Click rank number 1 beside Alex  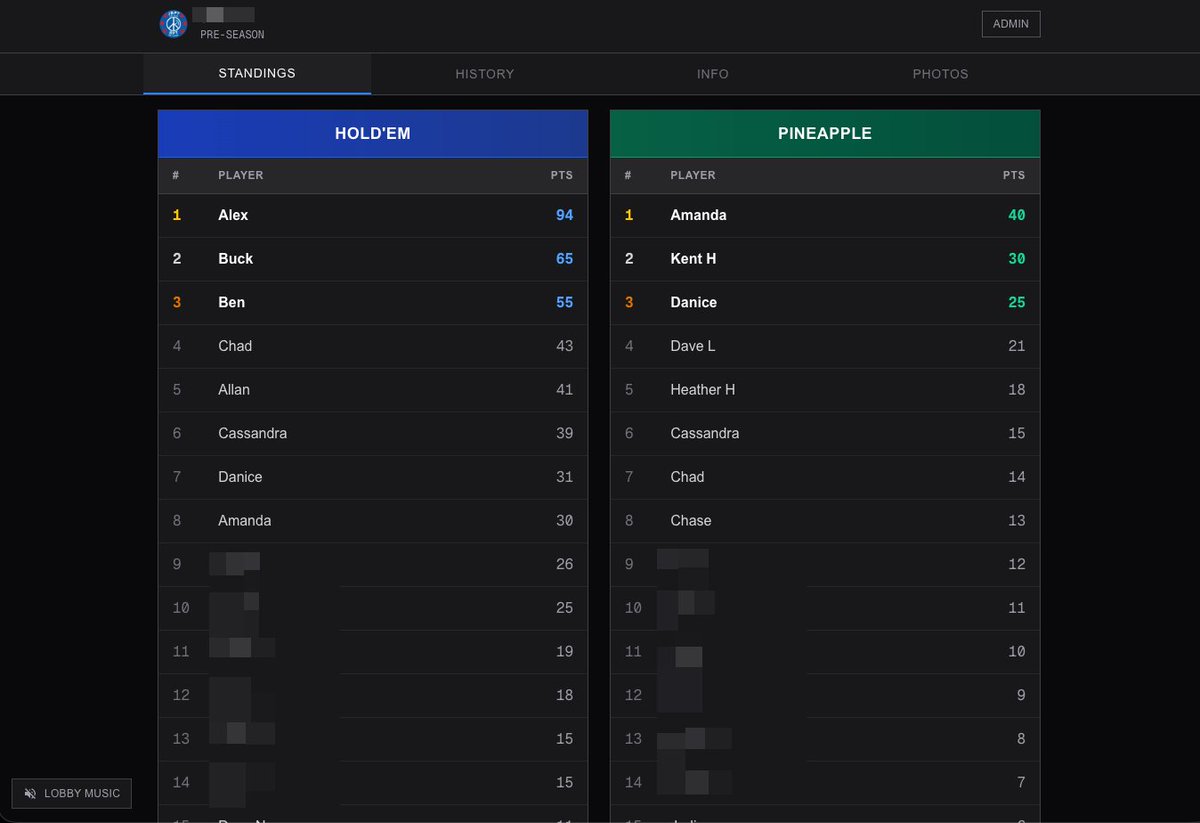[x=177, y=215]
